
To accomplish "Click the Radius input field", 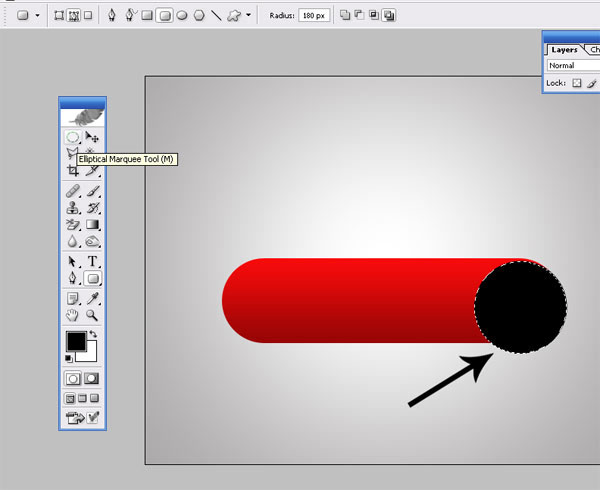I will click(314, 15).
